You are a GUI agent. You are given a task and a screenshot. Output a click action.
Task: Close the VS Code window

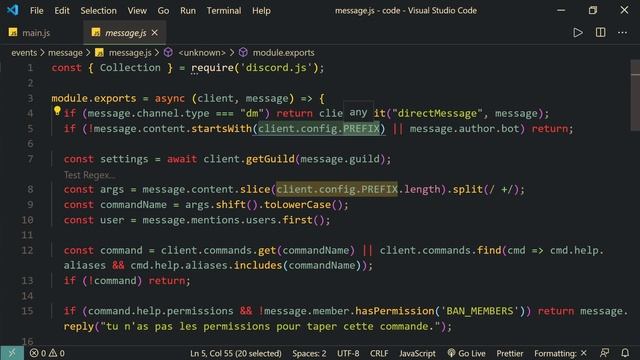624,10
